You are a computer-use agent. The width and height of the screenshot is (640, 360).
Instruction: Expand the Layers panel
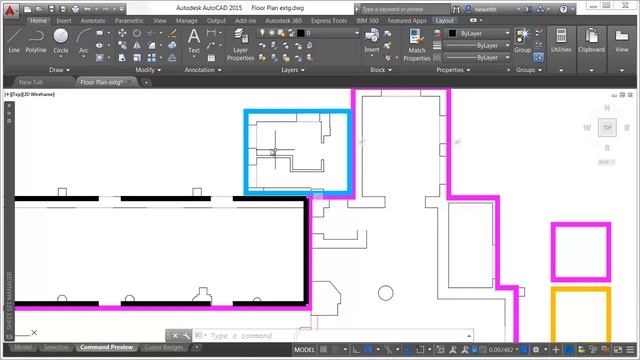[293, 70]
